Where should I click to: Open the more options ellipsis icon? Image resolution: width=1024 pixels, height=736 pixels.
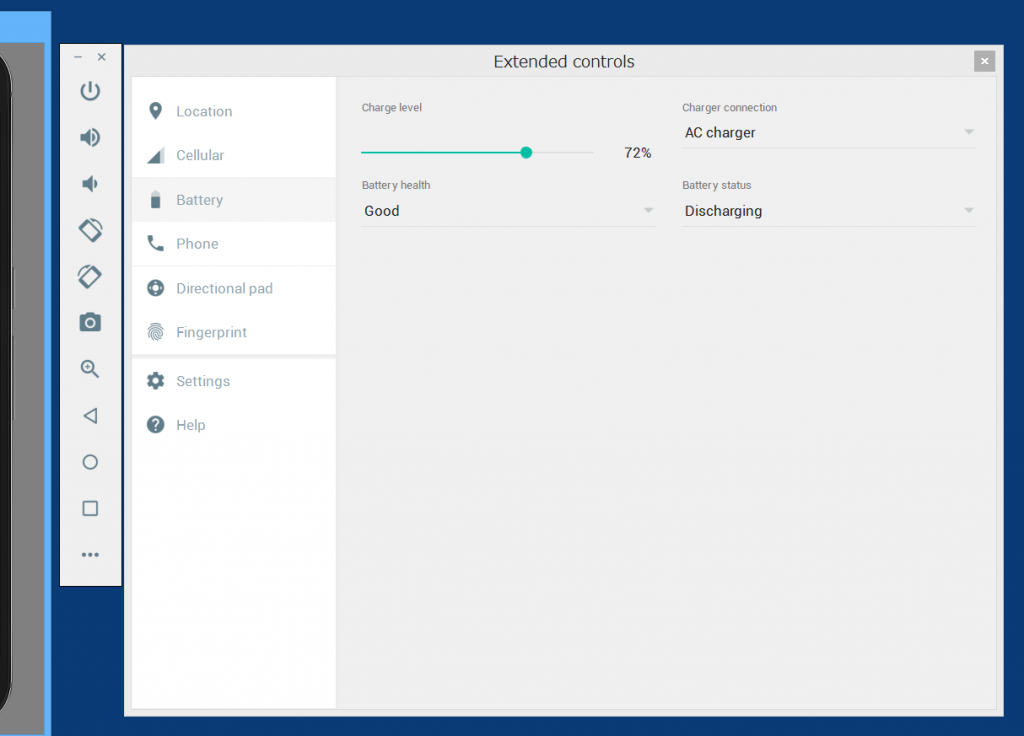[x=90, y=555]
